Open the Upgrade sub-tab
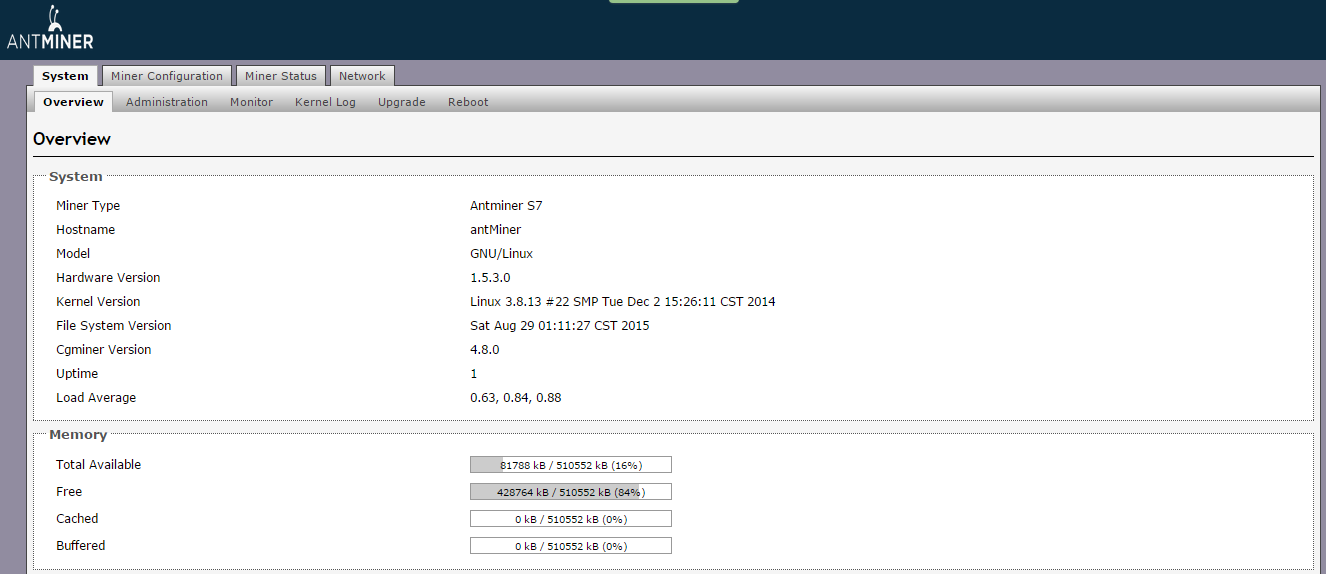 (401, 102)
